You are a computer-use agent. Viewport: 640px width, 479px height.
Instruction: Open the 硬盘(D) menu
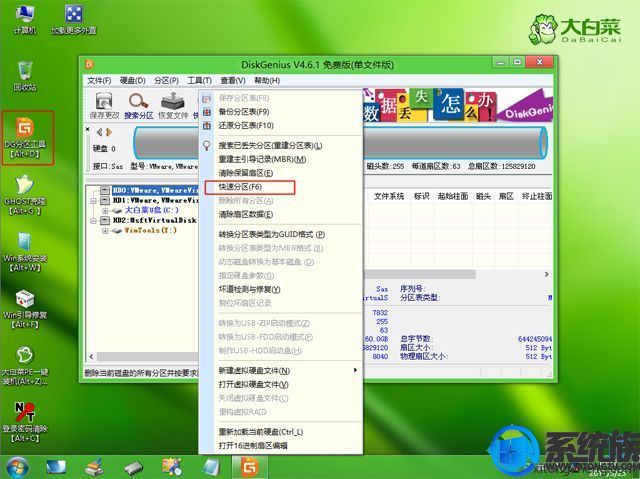(133, 80)
